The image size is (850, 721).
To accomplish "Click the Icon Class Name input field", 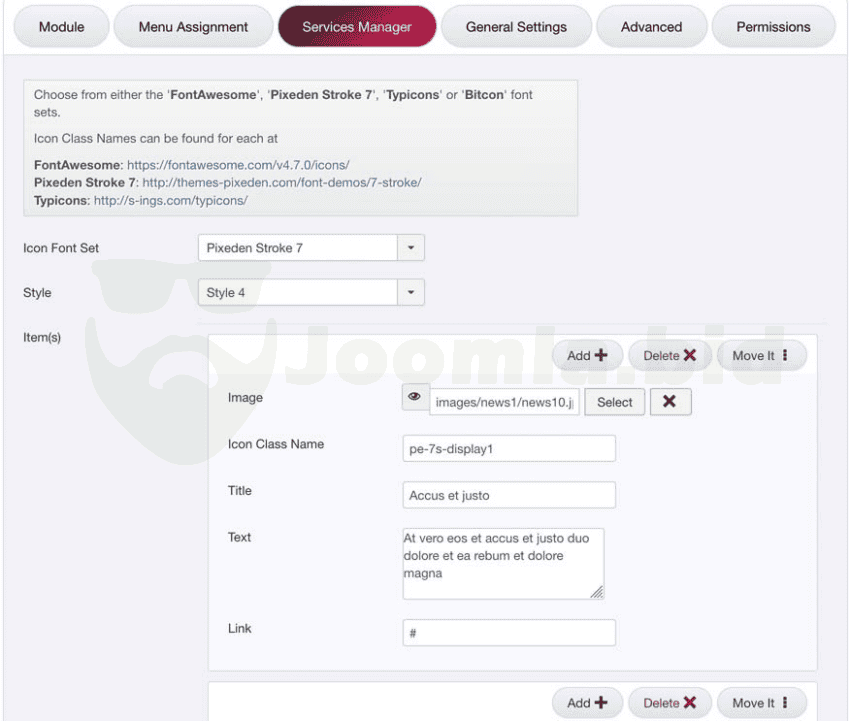I will [509, 449].
